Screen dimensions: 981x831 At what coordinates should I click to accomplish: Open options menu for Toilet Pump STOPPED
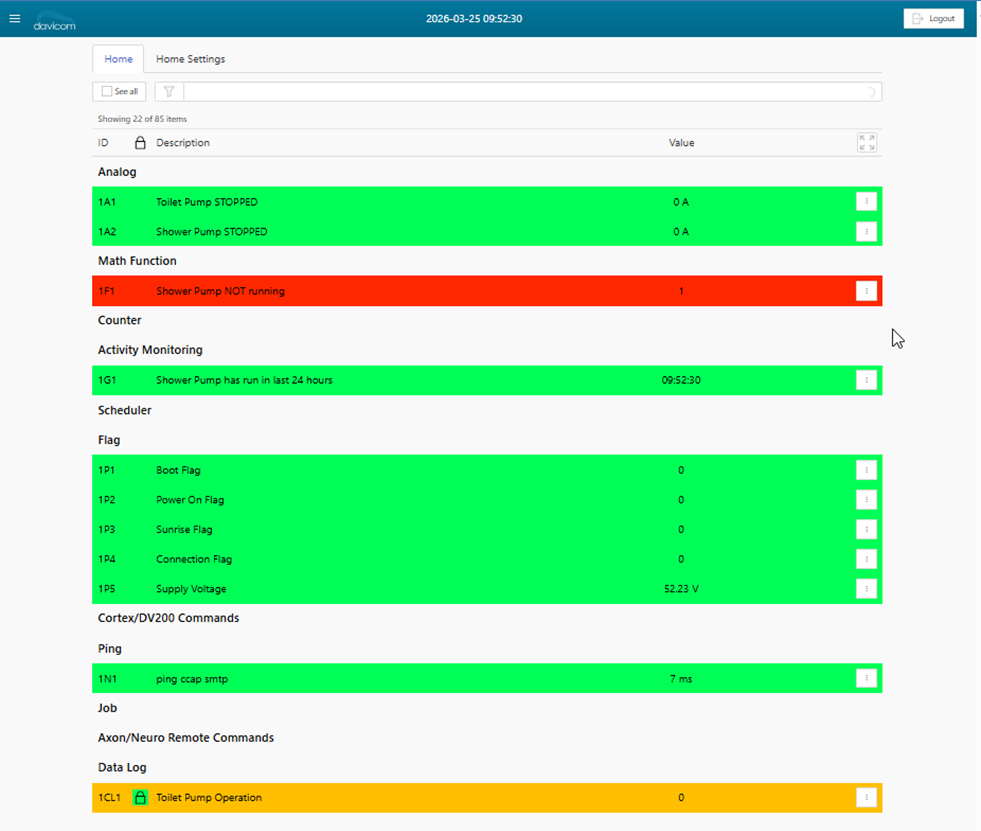(866, 202)
